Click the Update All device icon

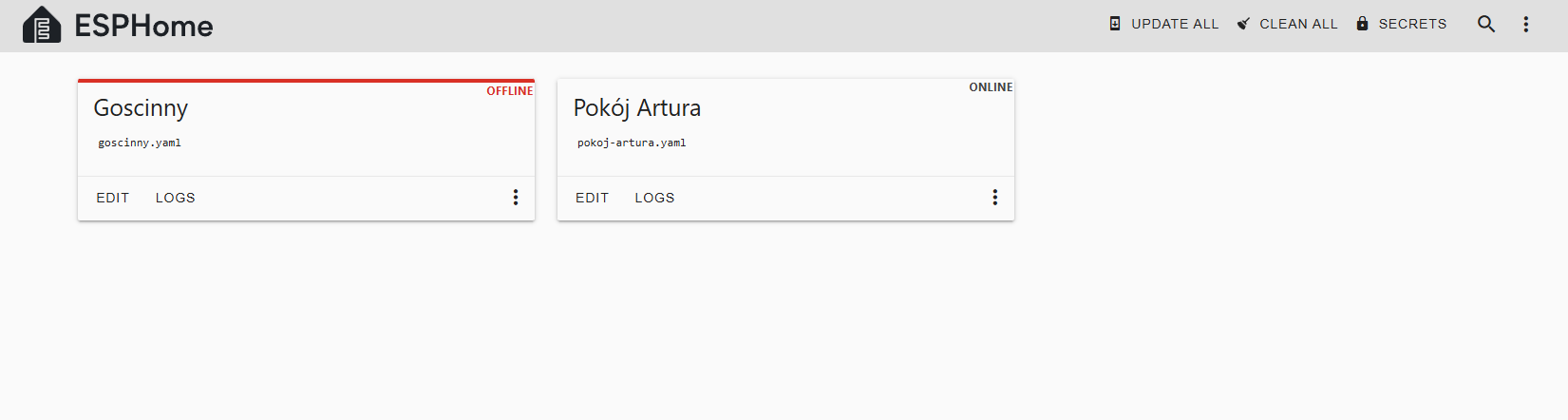click(1115, 24)
